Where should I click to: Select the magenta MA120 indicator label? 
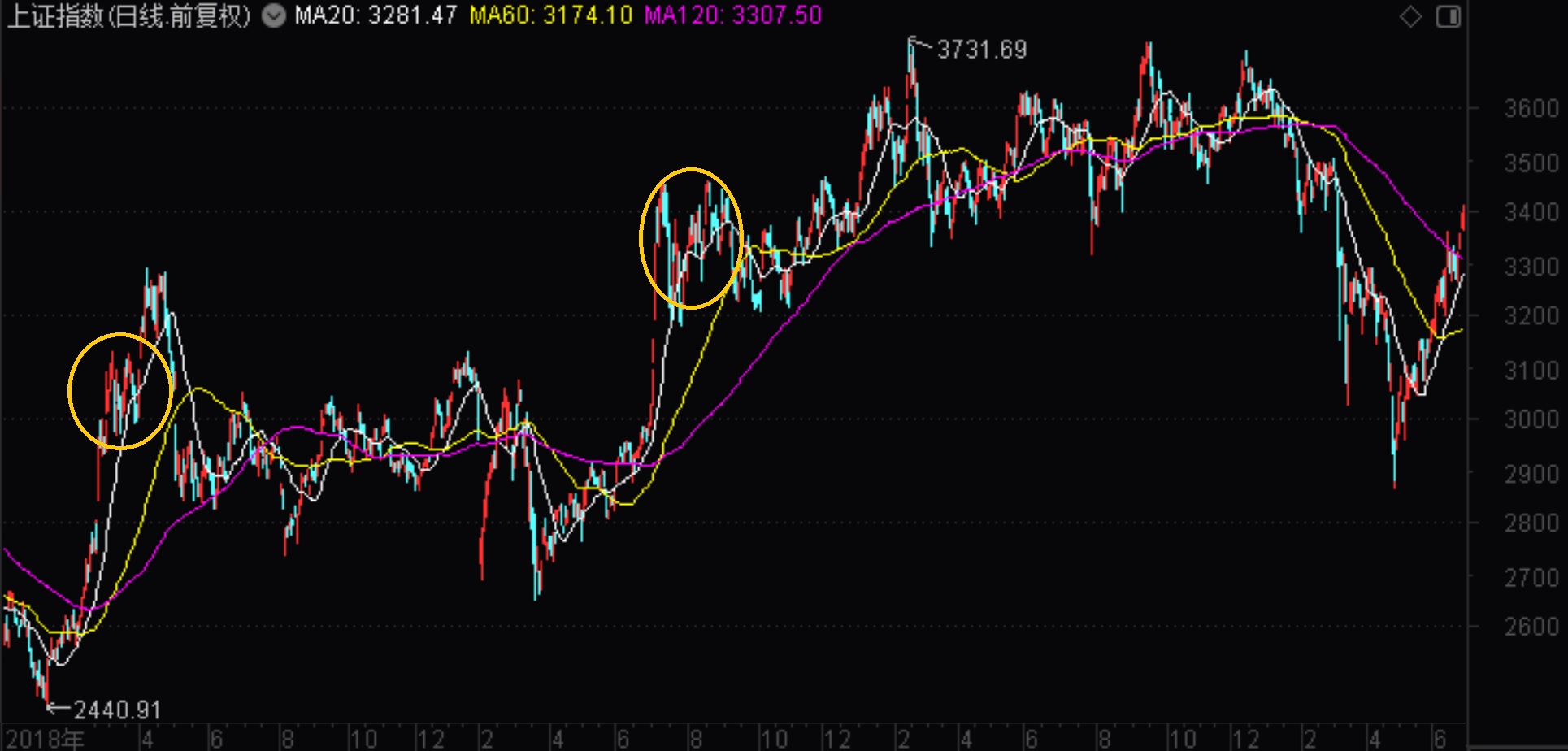click(732, 15)
